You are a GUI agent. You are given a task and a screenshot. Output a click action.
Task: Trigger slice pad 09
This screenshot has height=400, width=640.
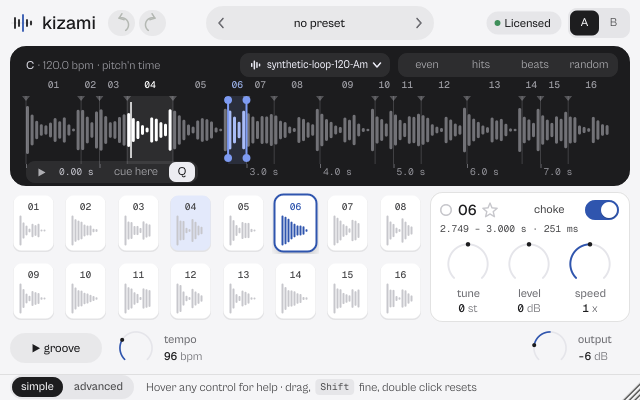click(33, 291)
